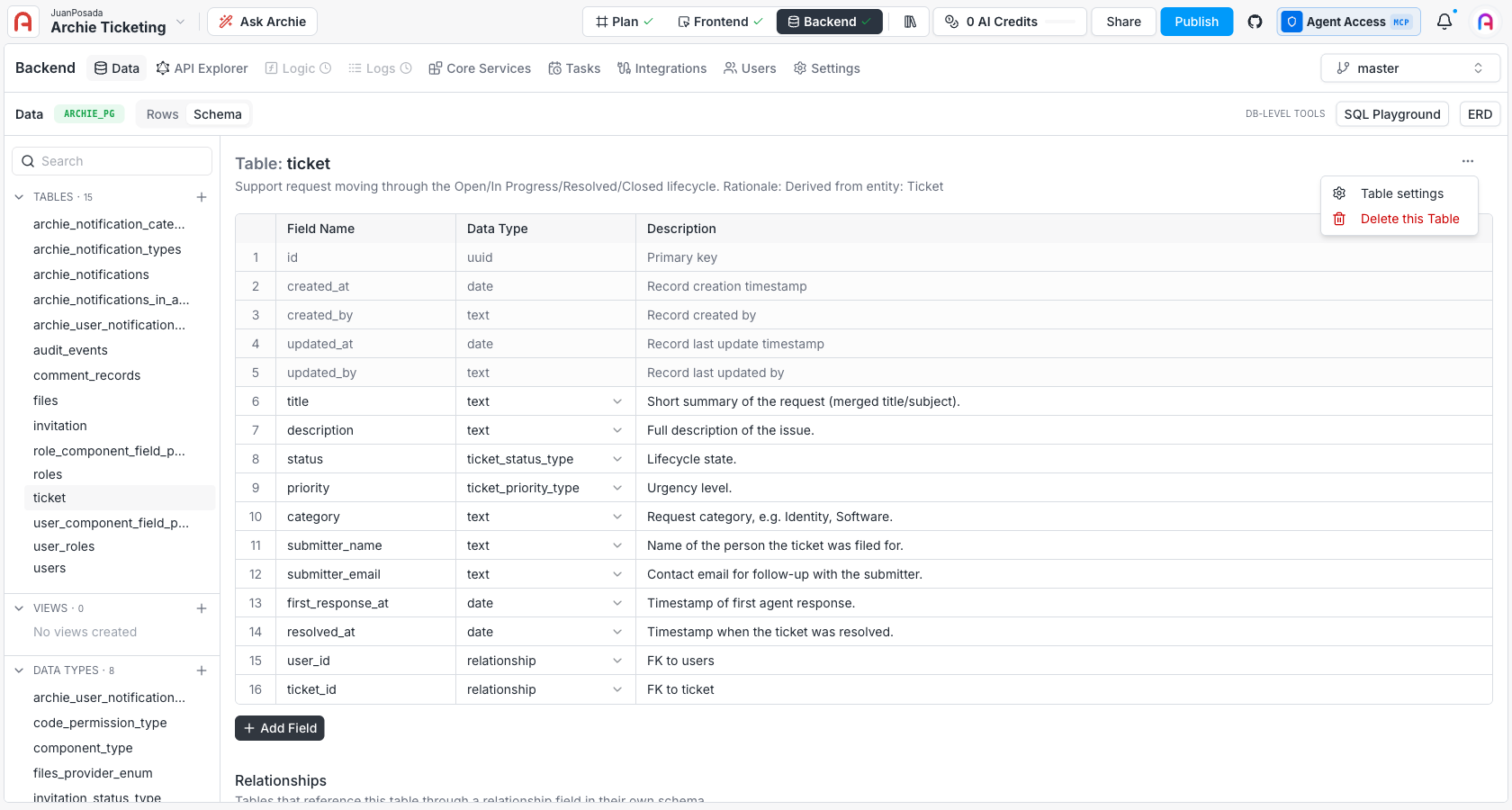This screenshot has height=810, width=1512.
Task: Add a new table with plus icon
Action: tap(202, 197)
